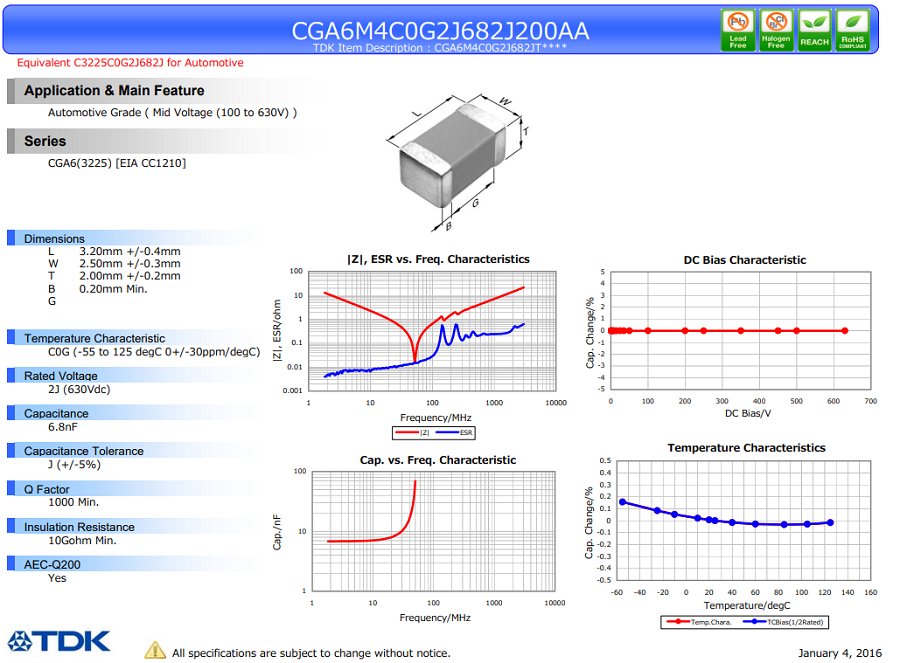Select T dimension 2.00mm +/-0.2mm
Image resolution: width=900 pixels, height=663 pixels.
tap(115, 276)
